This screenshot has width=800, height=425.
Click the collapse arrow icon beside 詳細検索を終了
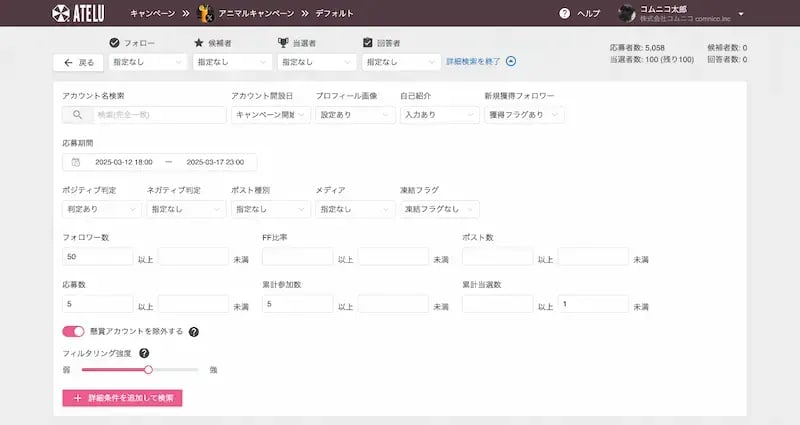[x=511, y=61]
